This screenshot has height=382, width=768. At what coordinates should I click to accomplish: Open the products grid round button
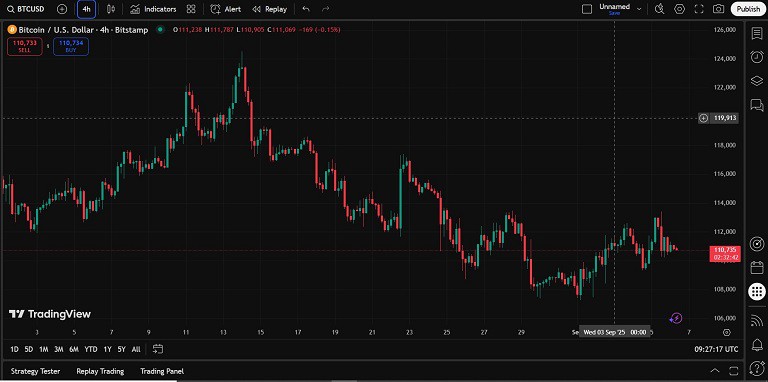[757, 291]
